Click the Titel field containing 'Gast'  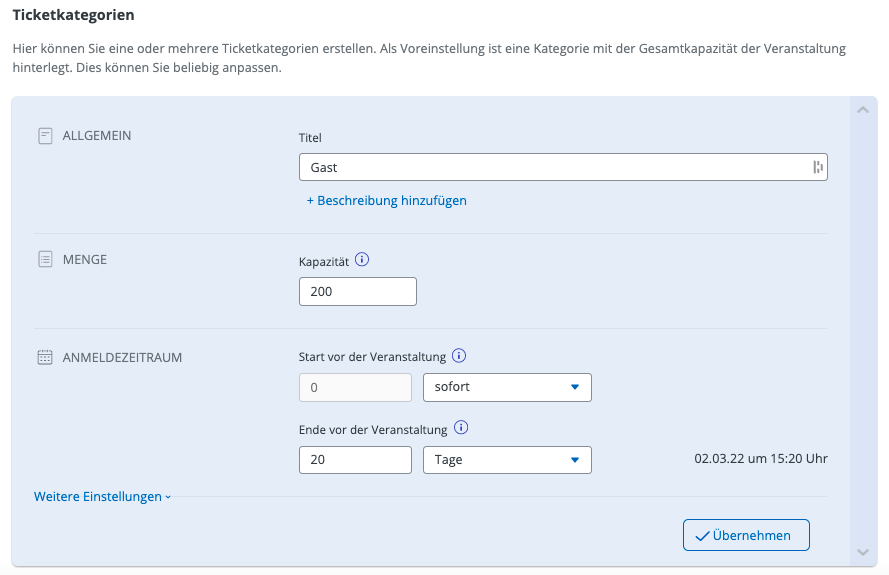[550, 168]
